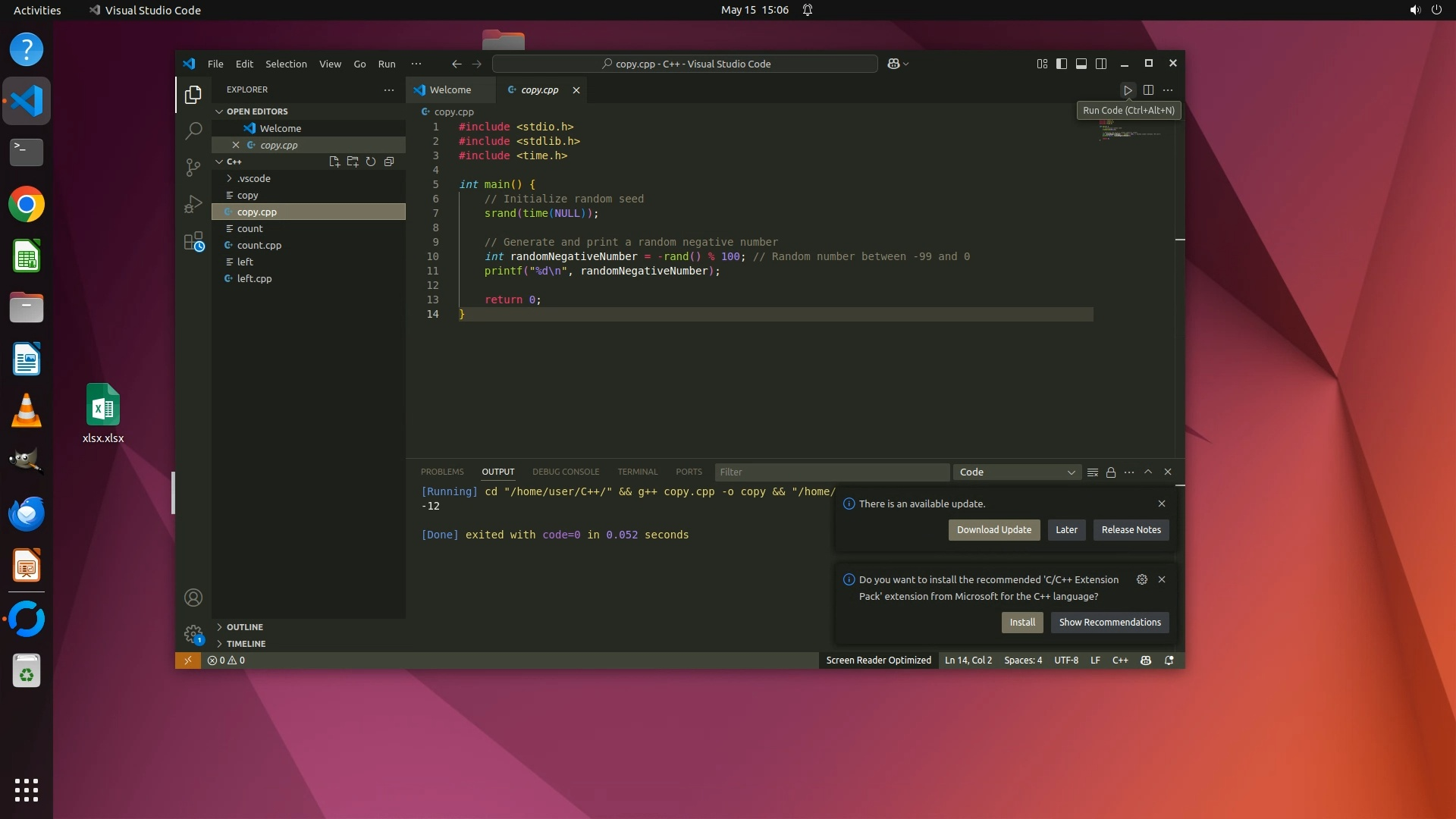Switch to the TERMINAL panel tab

[x=637, y=472]
